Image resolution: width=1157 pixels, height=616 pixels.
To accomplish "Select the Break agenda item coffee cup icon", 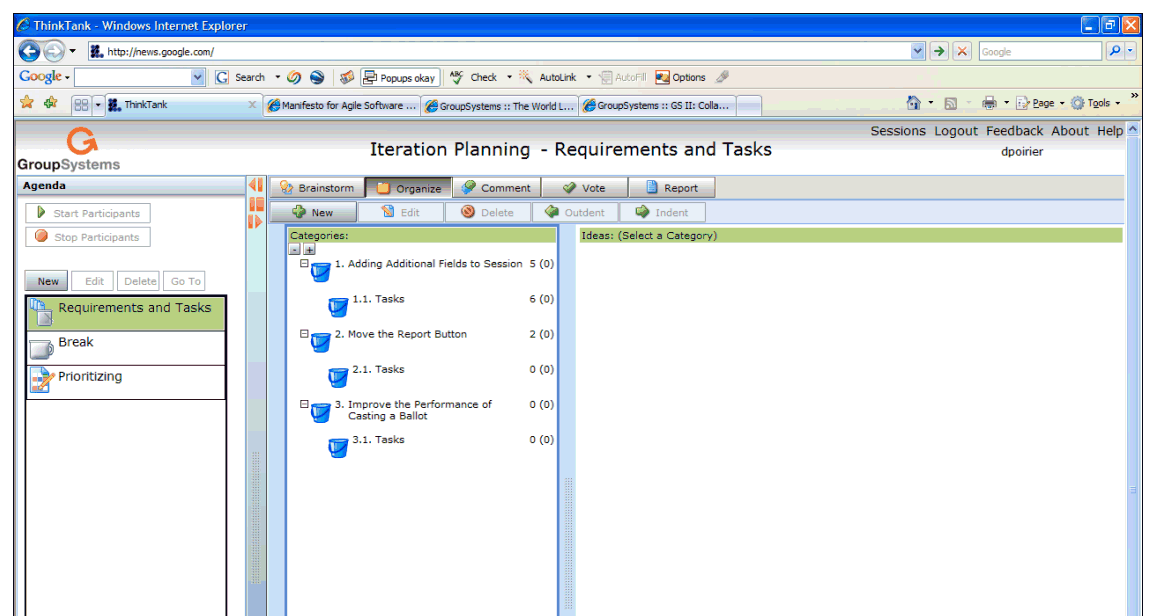I will (x=41, y=348).
